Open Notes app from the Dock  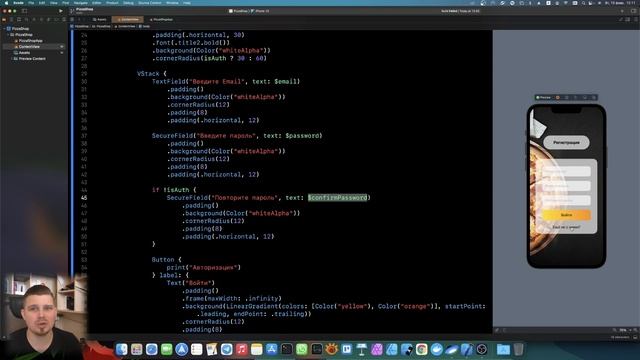[256, 349]
